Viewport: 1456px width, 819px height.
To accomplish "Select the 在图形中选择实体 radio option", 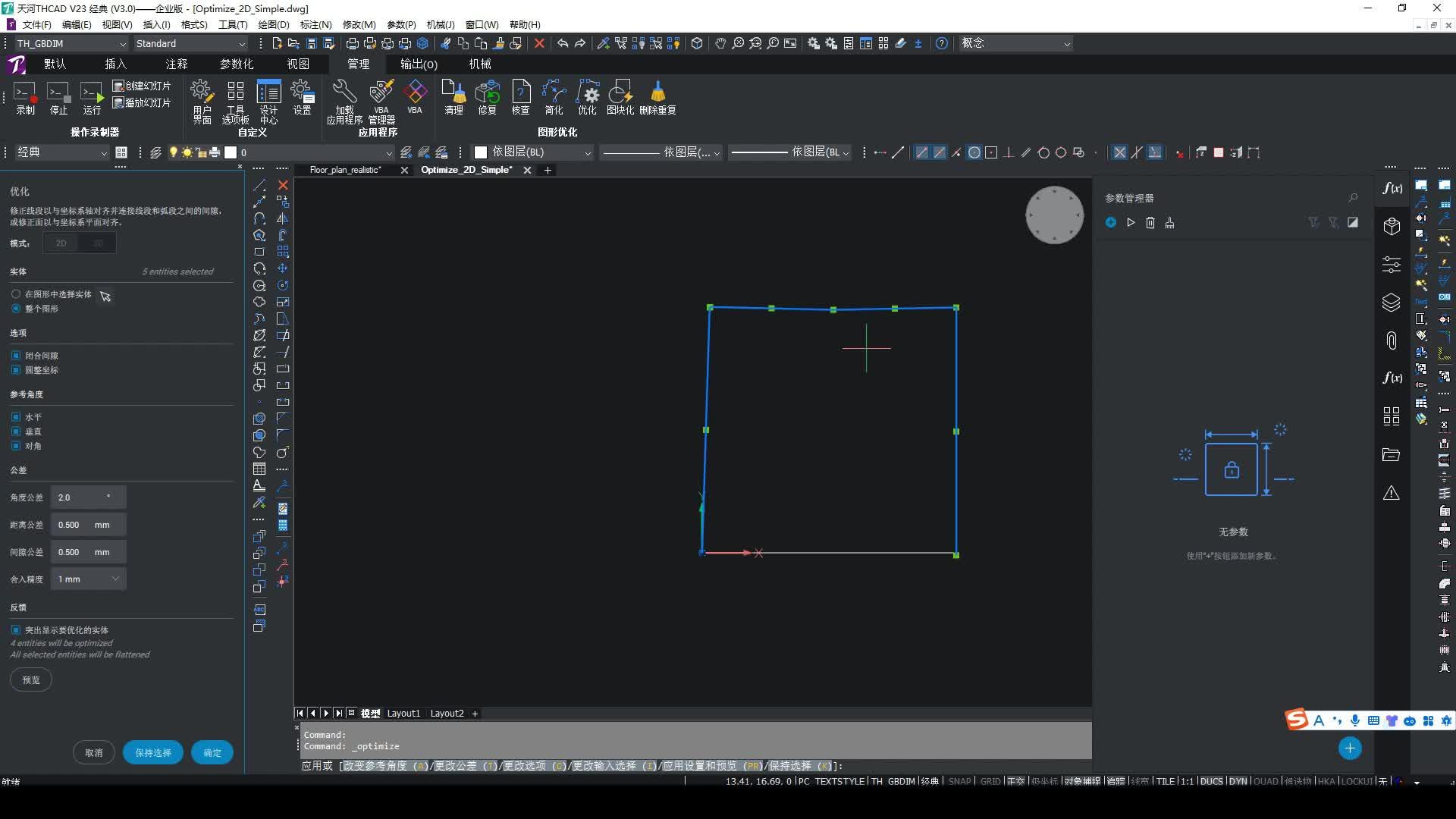I will click(x=16, y=294).
